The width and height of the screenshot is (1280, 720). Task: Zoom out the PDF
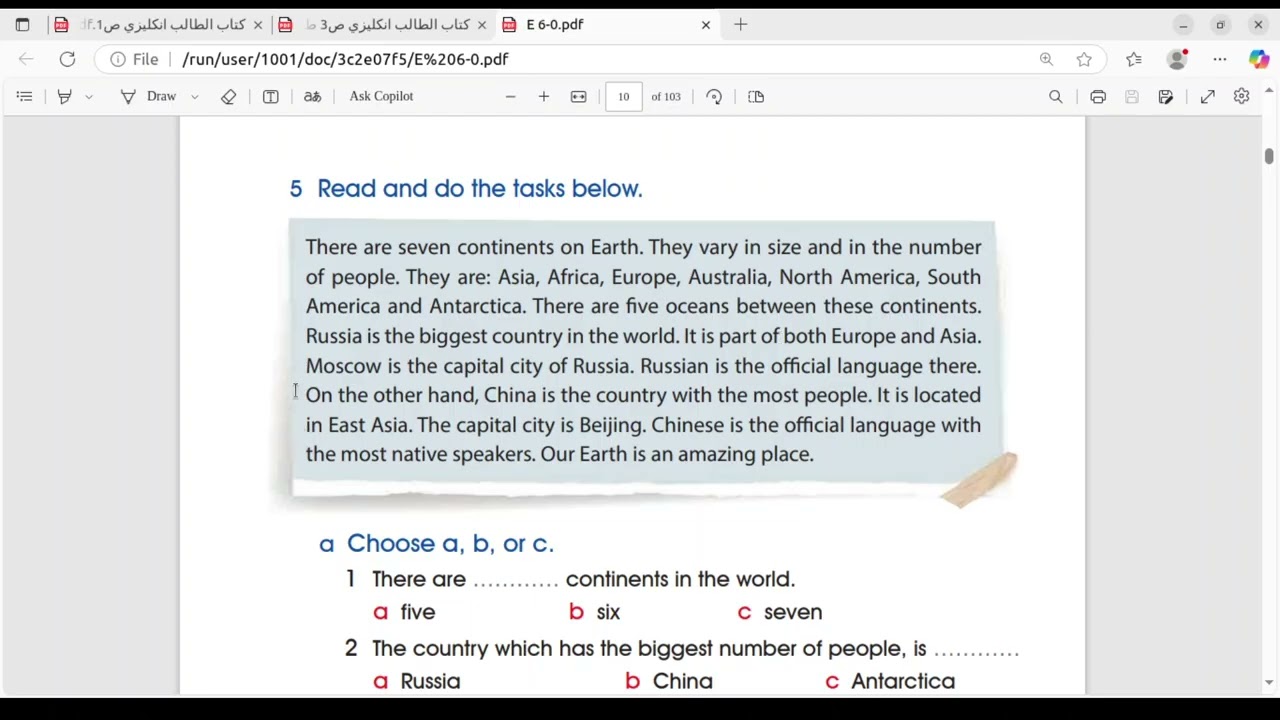click(510, 96)
